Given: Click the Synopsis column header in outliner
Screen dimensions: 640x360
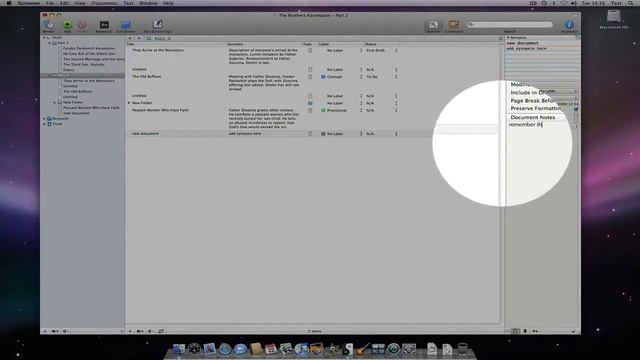Looking at the screenshot, I should tap(264, 44).
